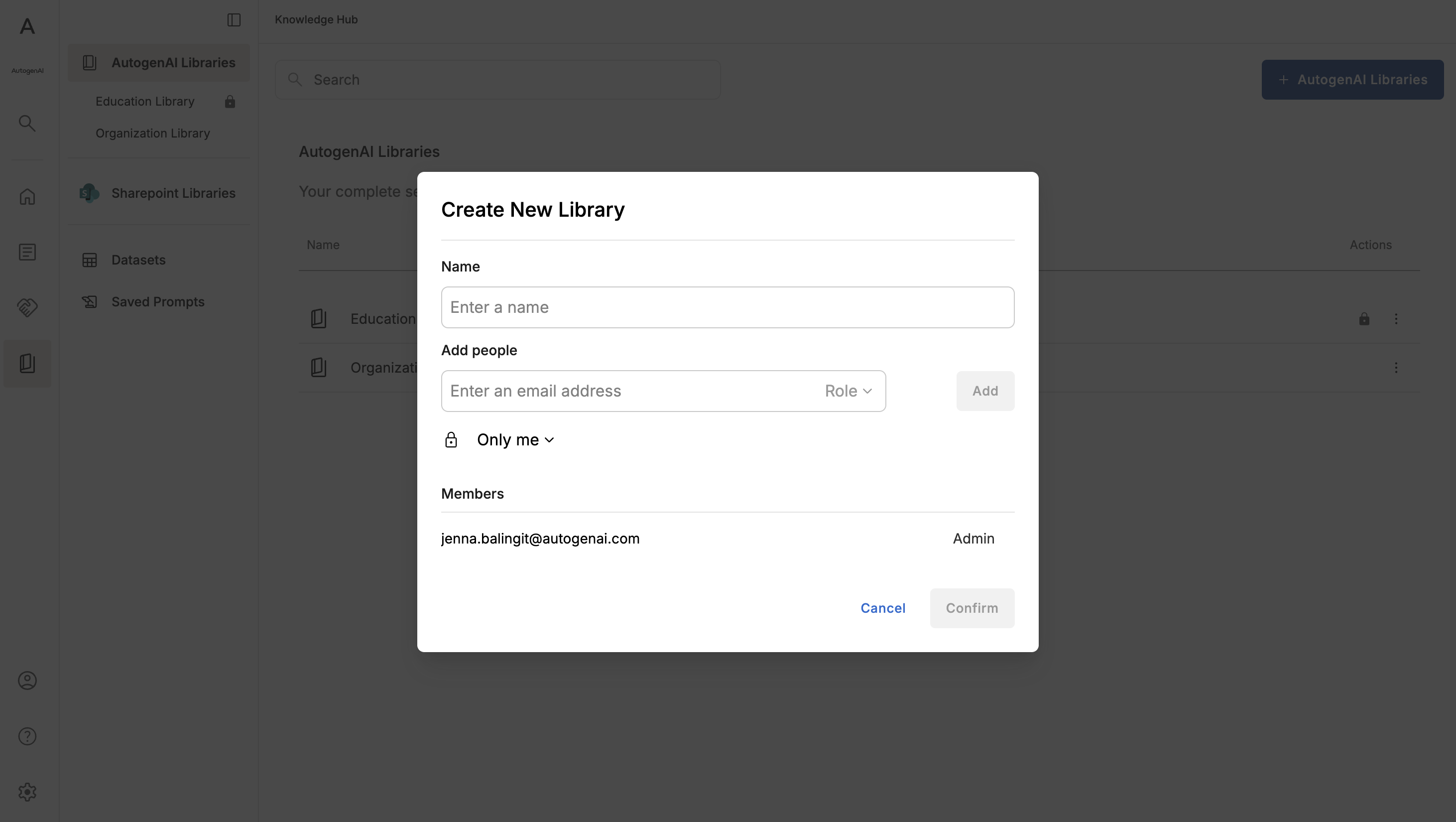The height and width of the screenshot is (822, 1456).
Task: Click Cancel in Create New Library dialog
Action: point(883,608)
